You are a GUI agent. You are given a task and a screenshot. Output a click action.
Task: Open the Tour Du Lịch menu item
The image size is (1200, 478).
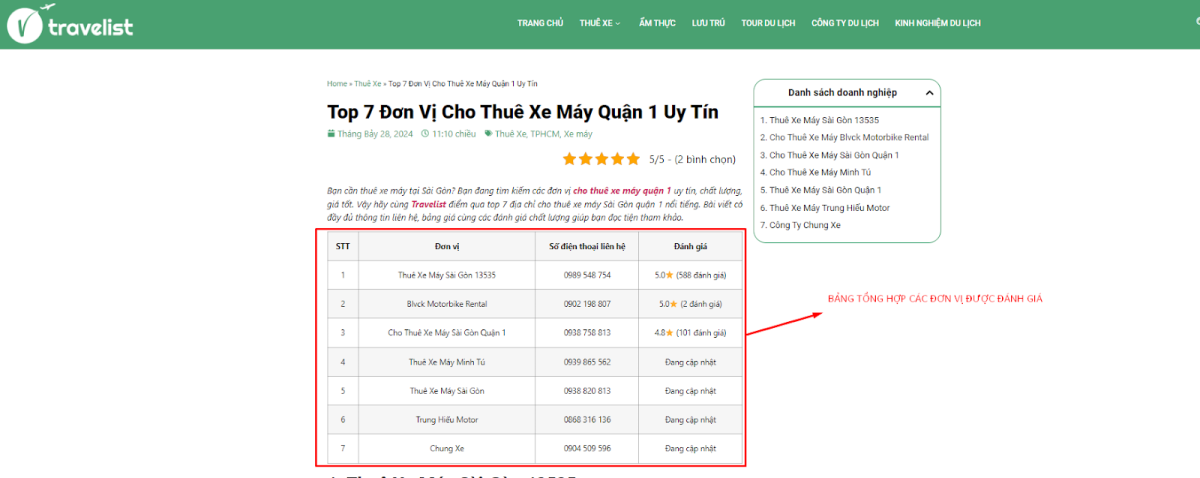point(768,23)
